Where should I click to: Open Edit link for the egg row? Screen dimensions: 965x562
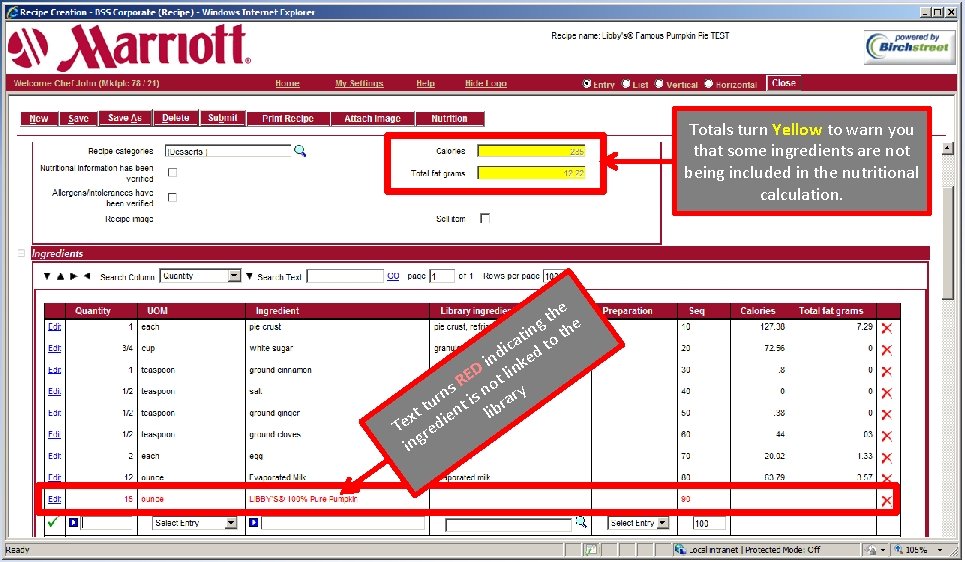(x=54, y=456)
